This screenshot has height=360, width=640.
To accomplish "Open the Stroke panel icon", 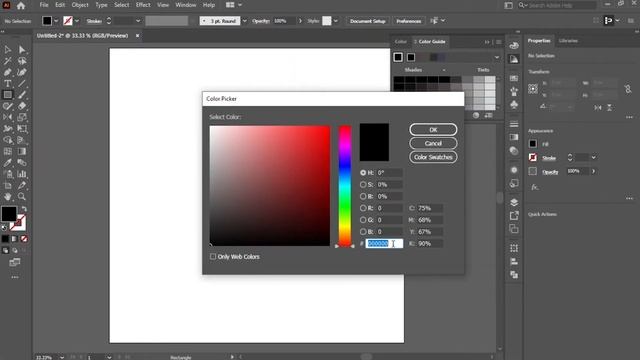I will click(x=514, y=124).
